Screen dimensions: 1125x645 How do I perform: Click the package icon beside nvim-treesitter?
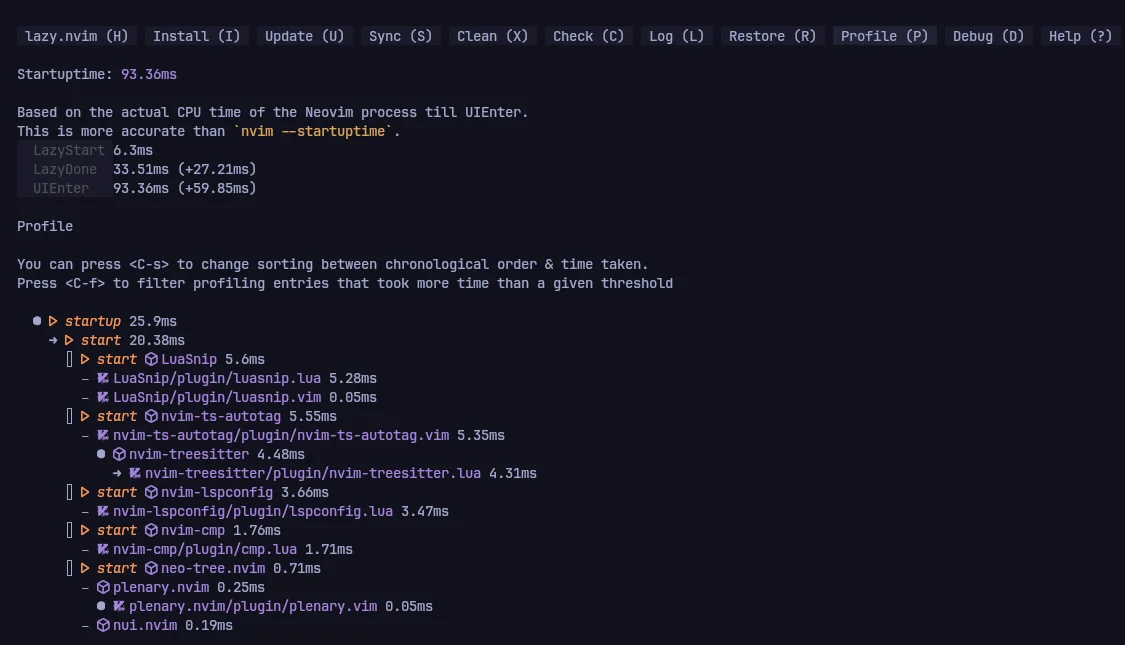point(119,454)
